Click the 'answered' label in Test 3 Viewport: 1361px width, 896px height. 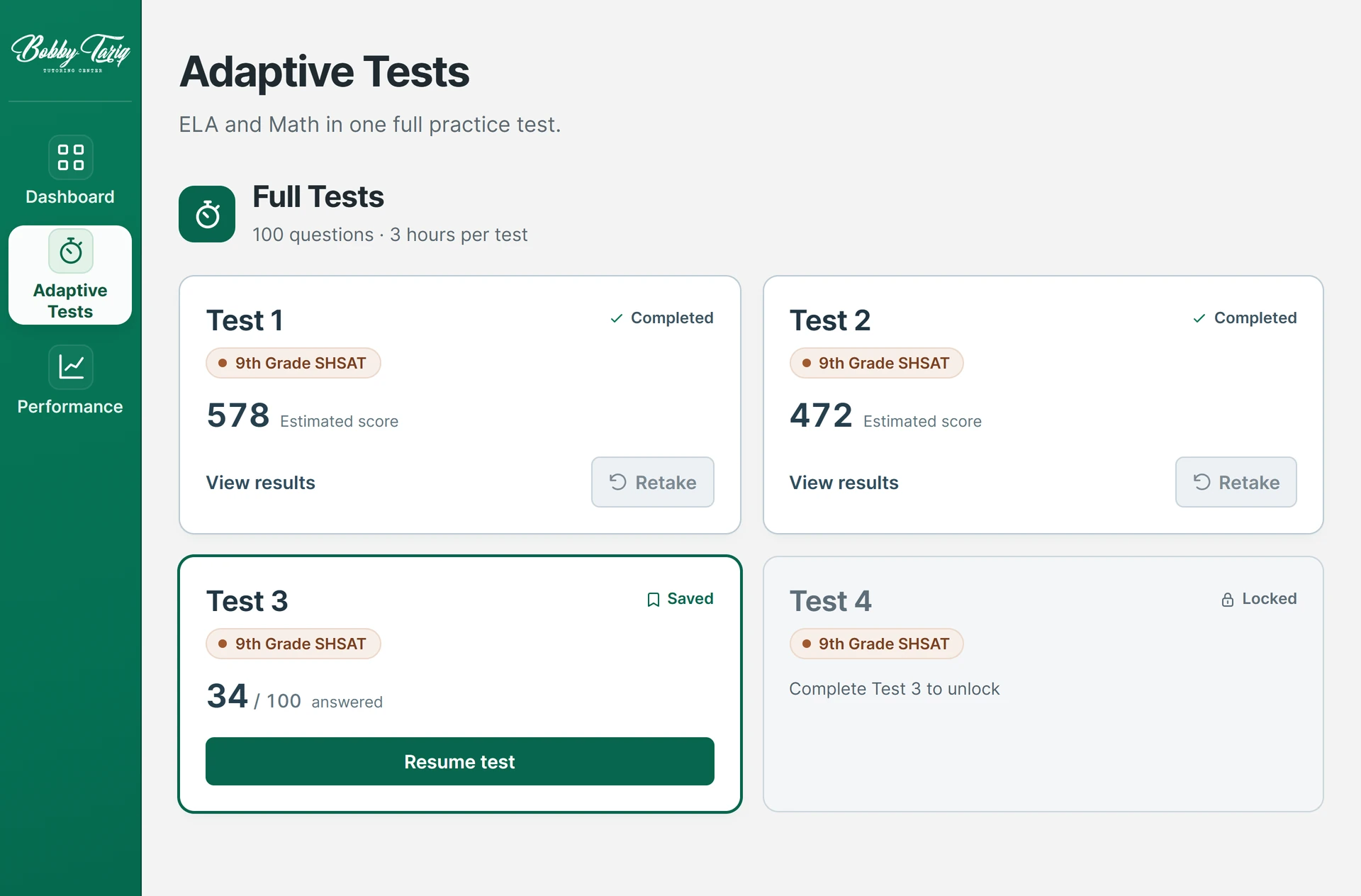point(347,702)
